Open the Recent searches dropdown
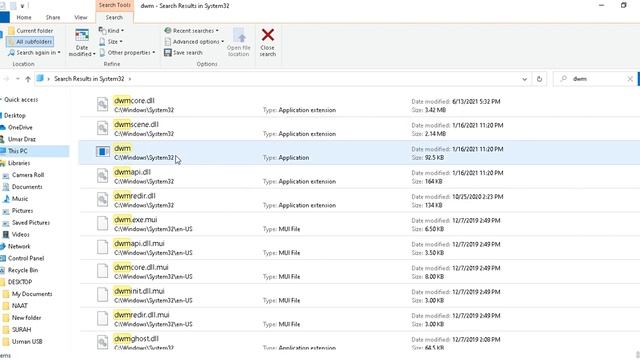The image size is (640, 360). click(x=191, y=31)
